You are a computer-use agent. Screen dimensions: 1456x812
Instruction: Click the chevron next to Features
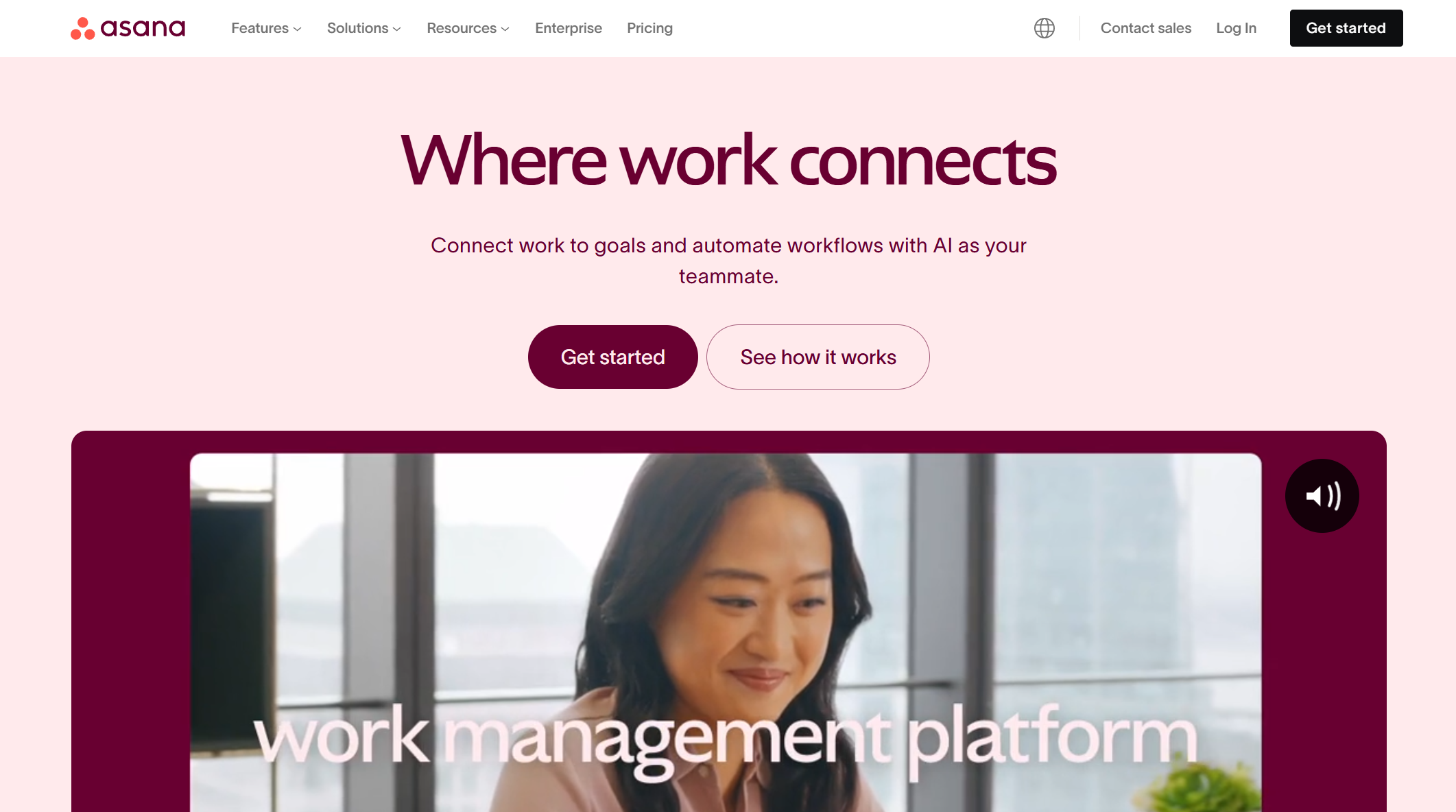297,29
